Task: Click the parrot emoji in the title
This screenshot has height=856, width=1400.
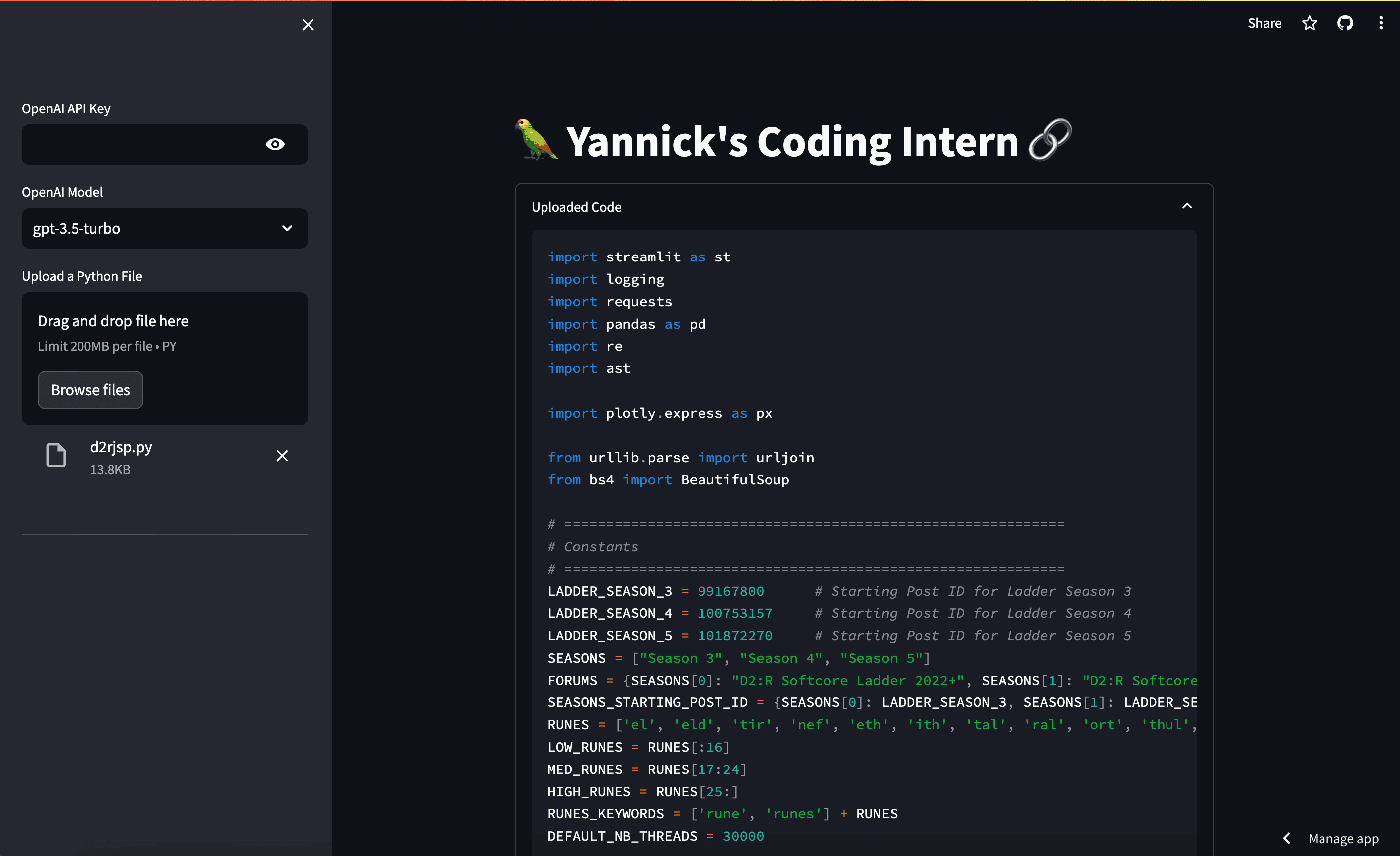Action: (537, 140)
